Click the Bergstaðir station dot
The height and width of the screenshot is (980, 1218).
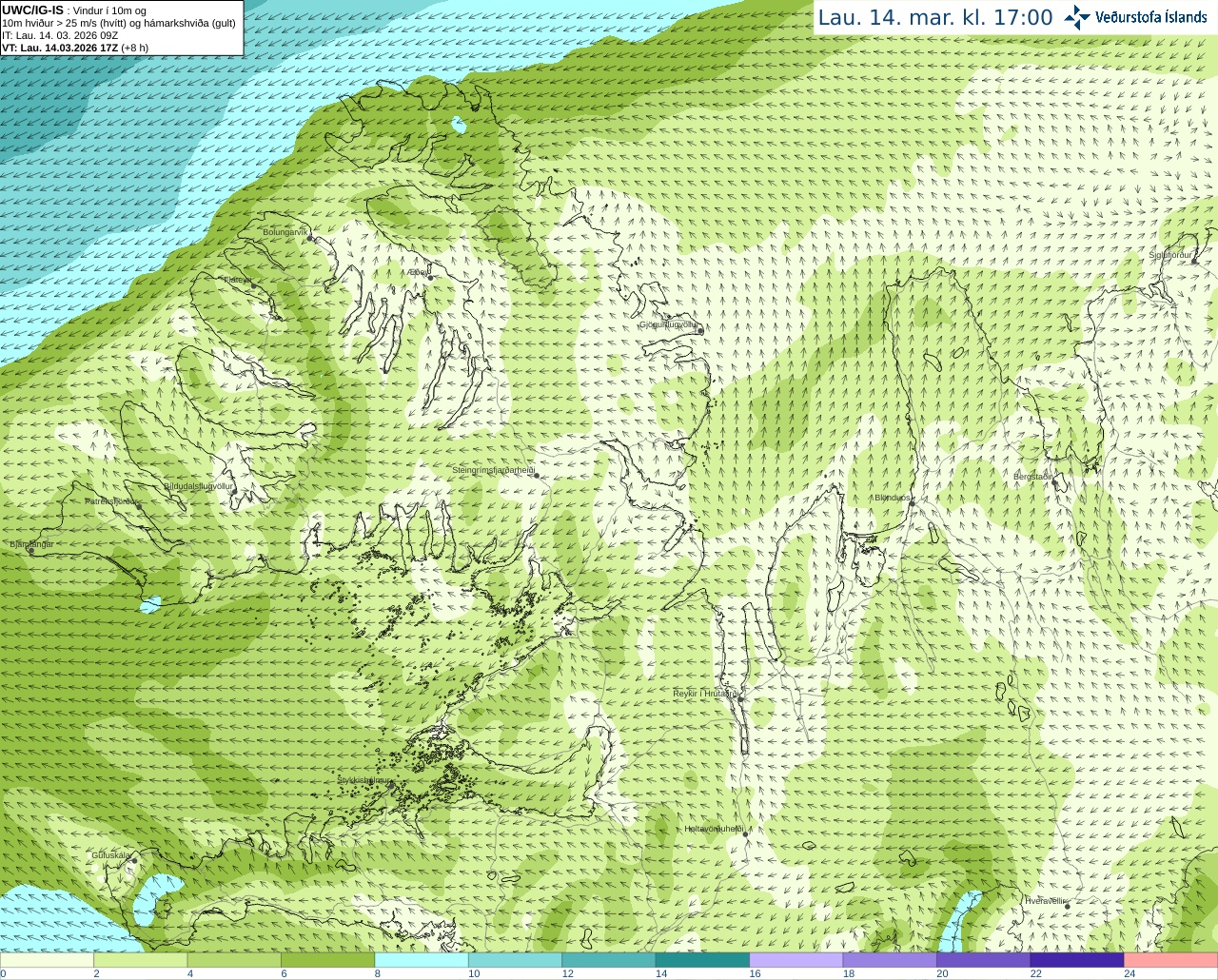[1053, 481]
